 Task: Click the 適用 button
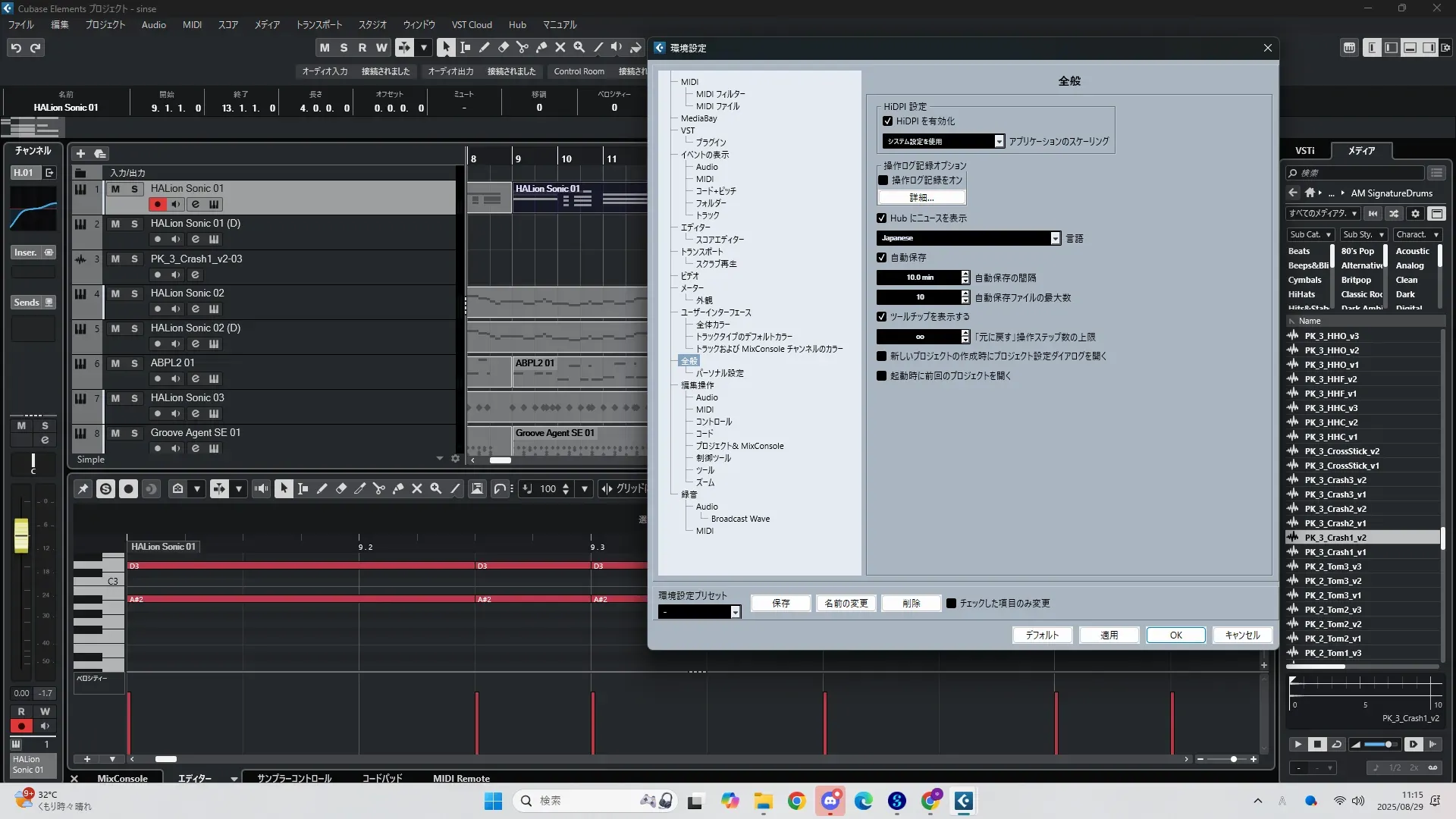[x=1109, y=635]
